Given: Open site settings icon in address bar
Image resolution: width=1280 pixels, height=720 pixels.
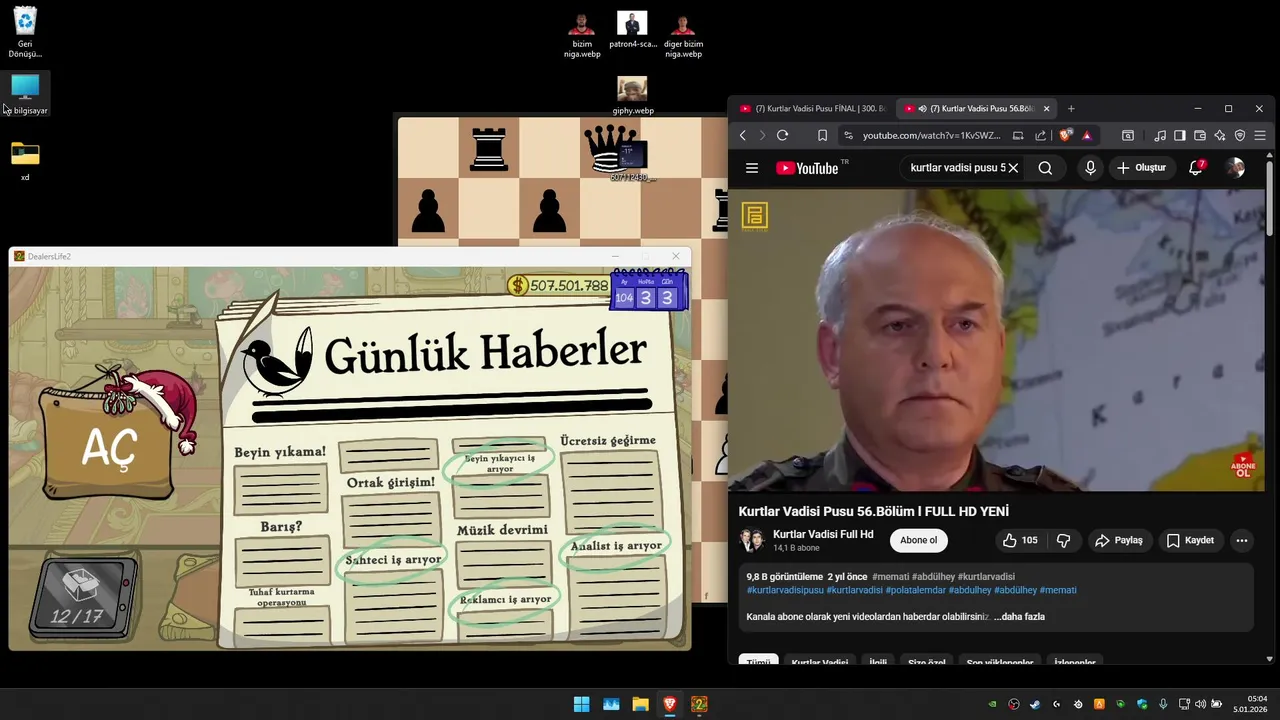Looking at the screenshot, I should [847, 135].
